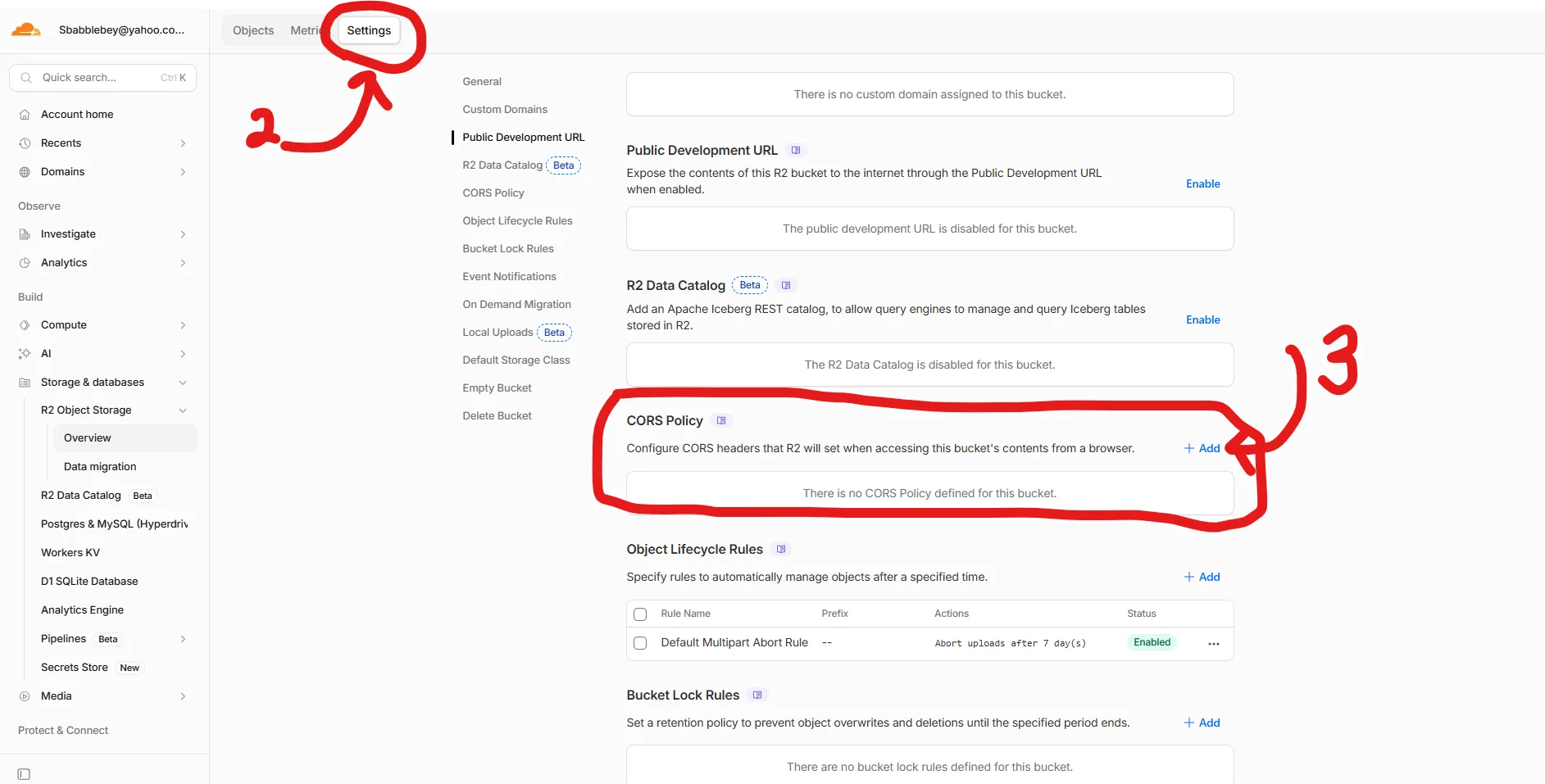
Task: Open docs icon next to R2 Data Catalog heading
Action: pyautogui.click(x=786, y=286)
